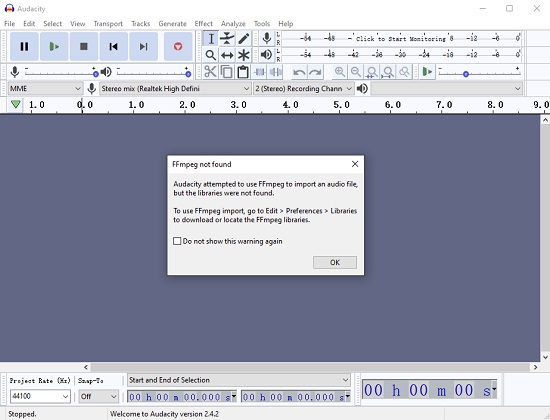Click the Redo arrow
Screen dimensions: 550x420
pyautogui.click(x=315, y=72)
